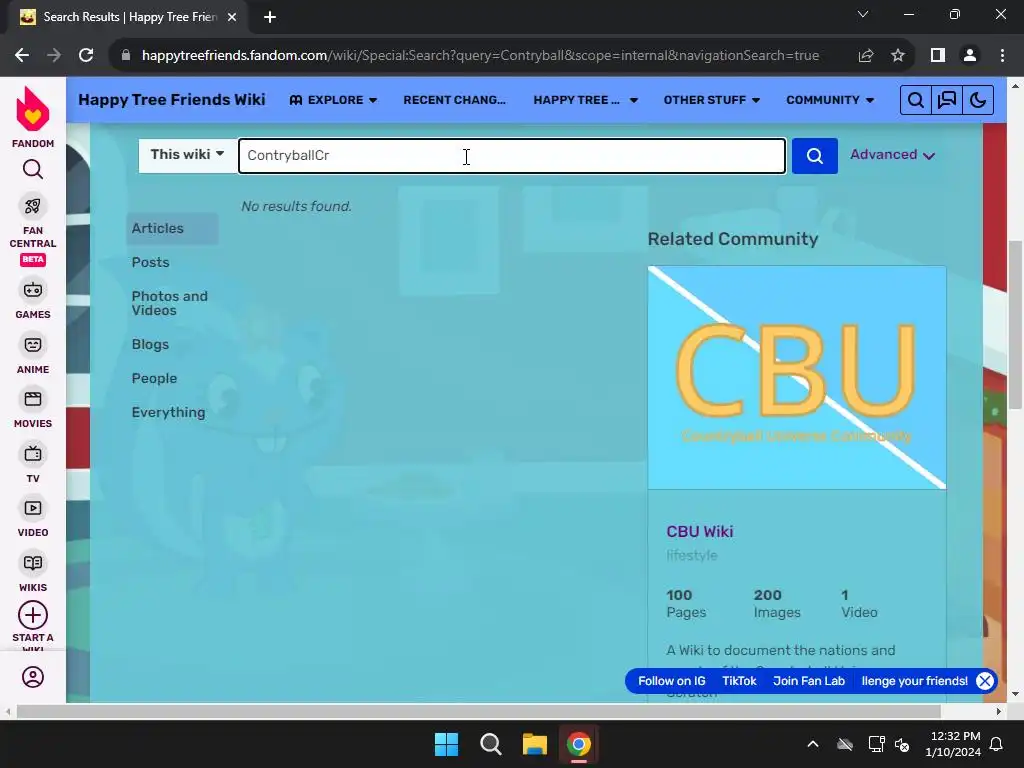Select the Everything filter
The width and height of the screenshot is (1024, 768).
pyautogui.click(x=168, y=412)
